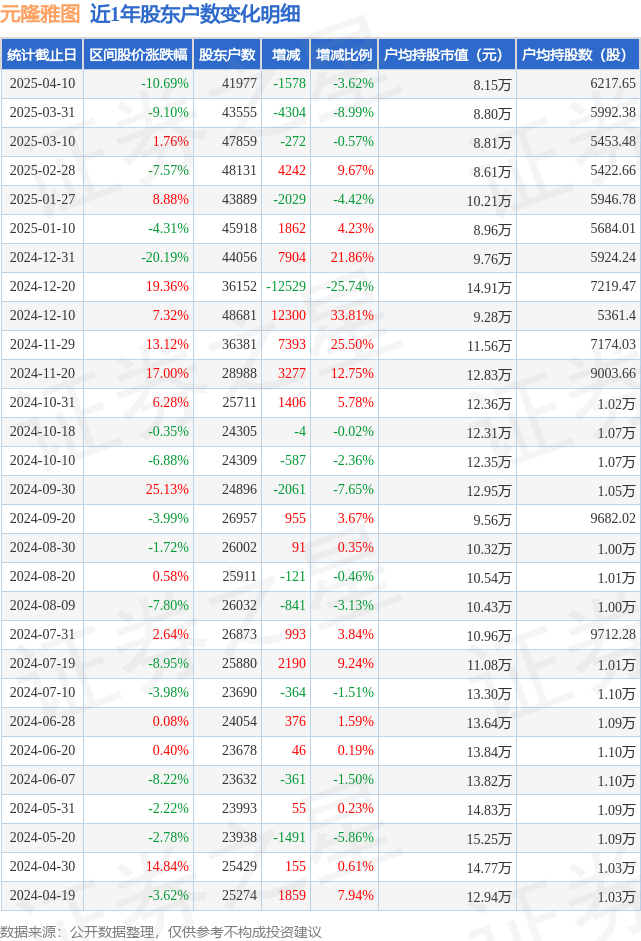641x941 pixels.
Task: Click the 统计截止日 column header
Action: 42,55
